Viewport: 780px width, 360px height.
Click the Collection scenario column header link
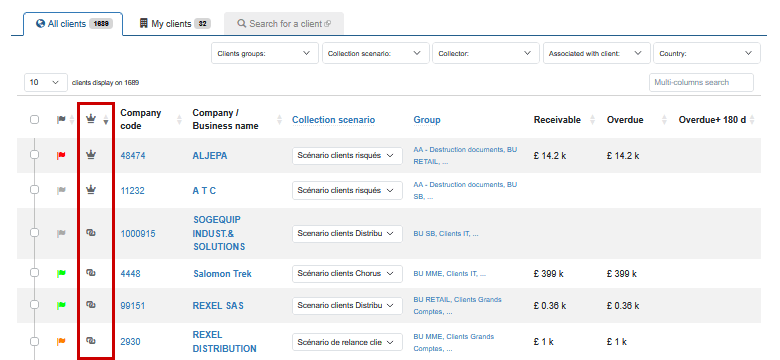click(333, 120)
